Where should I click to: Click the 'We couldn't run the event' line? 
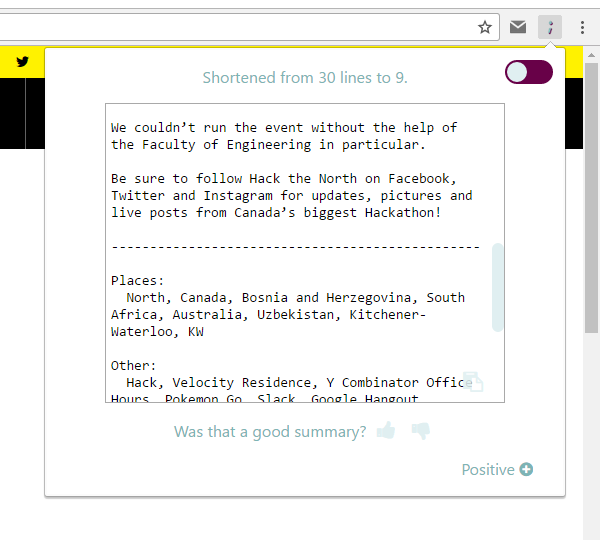point(284,127)
